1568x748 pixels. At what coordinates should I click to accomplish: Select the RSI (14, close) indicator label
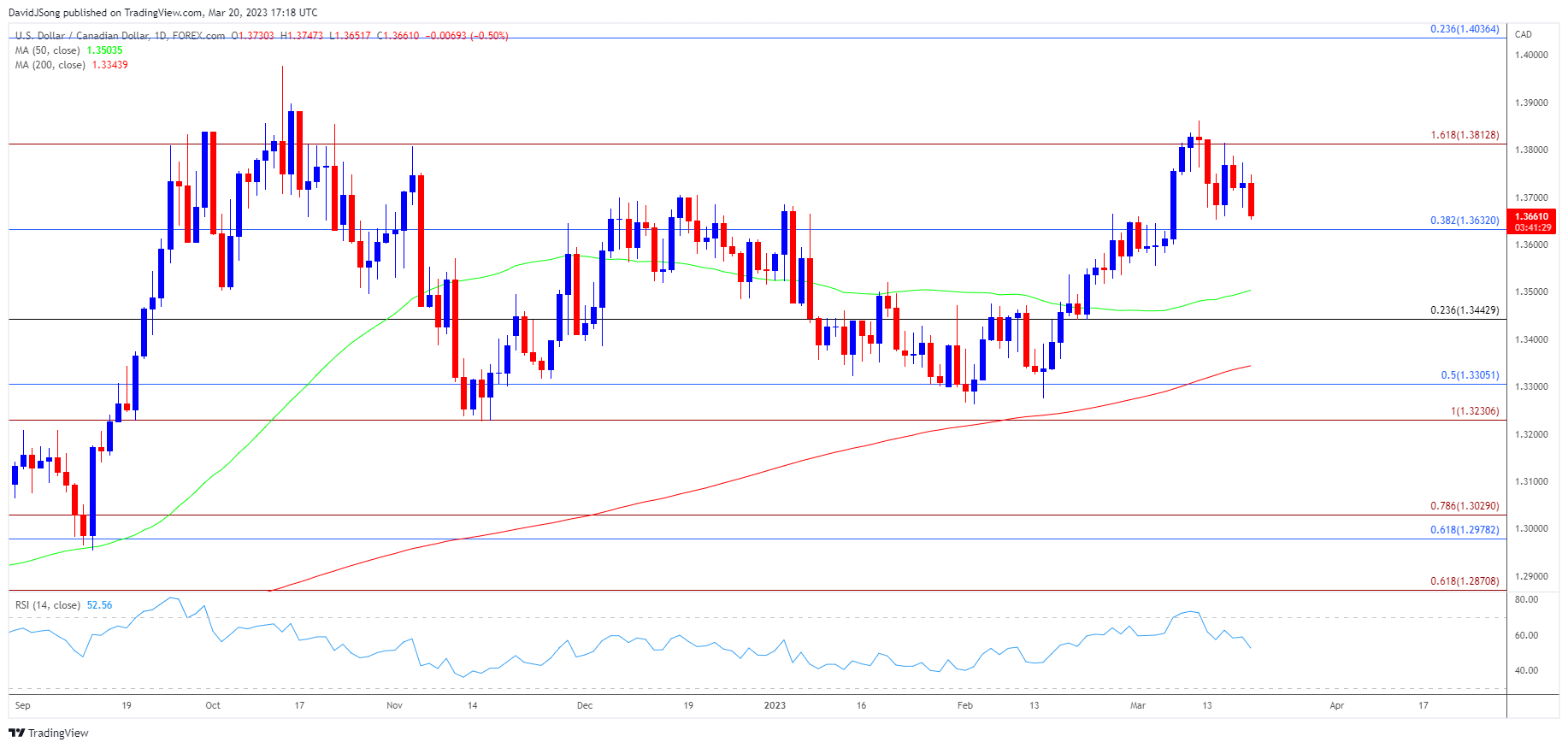(x=48, y=605)
